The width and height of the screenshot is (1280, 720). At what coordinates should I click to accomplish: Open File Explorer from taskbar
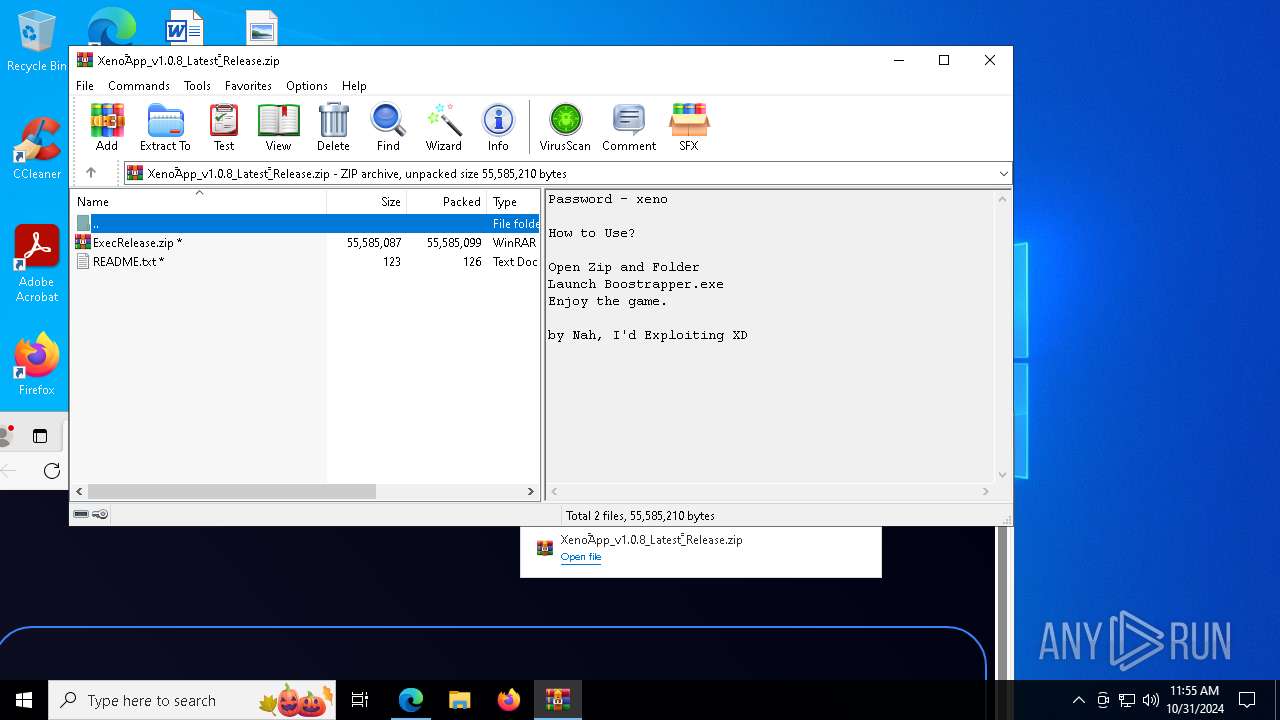460,700
